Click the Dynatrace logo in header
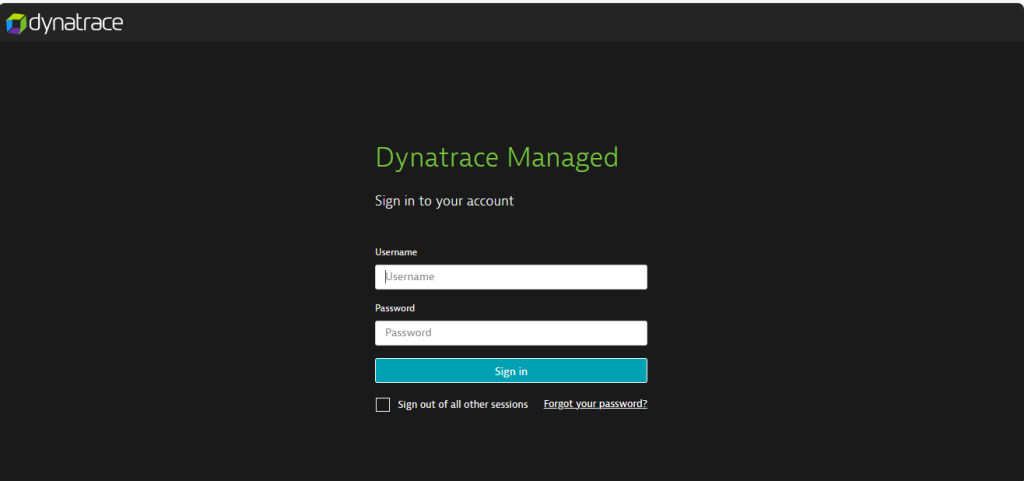 point(64,23)
